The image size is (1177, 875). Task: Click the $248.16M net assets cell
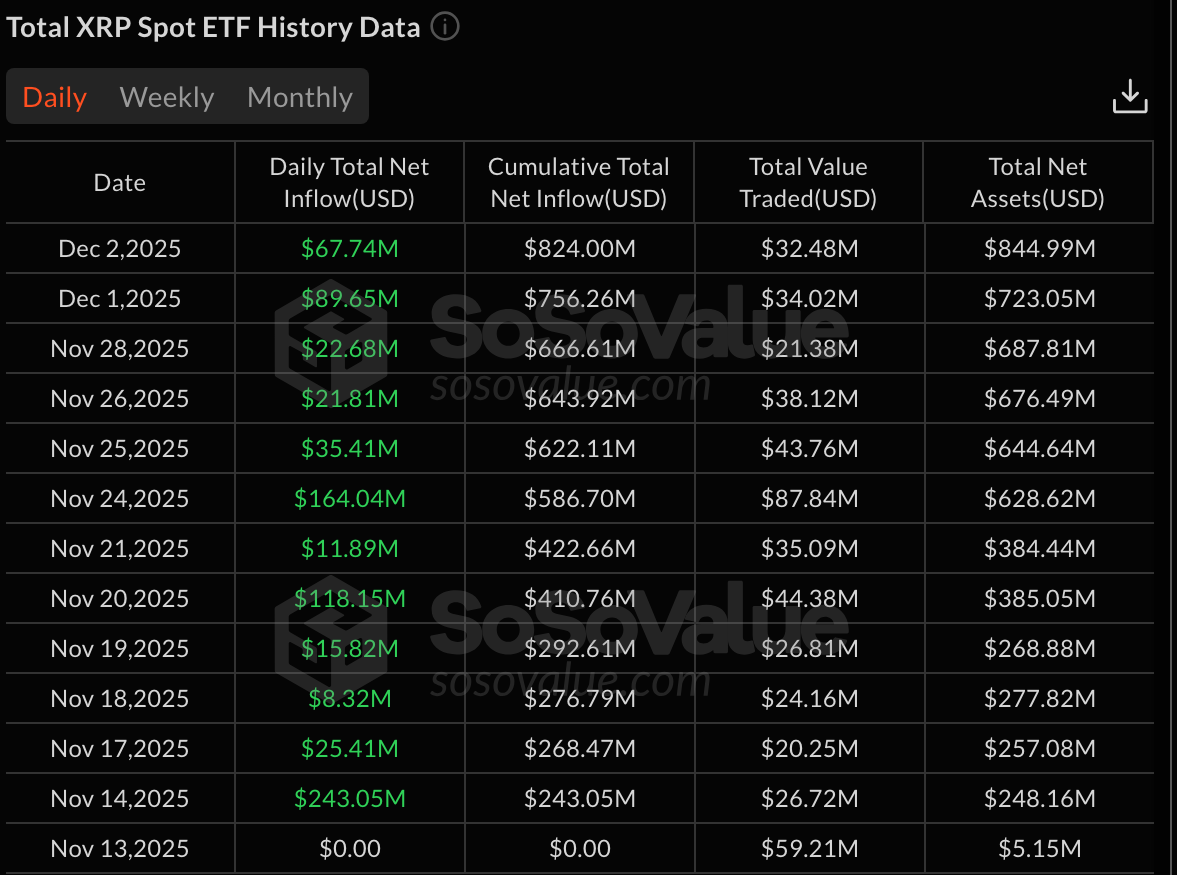(x=1040, y=798)
